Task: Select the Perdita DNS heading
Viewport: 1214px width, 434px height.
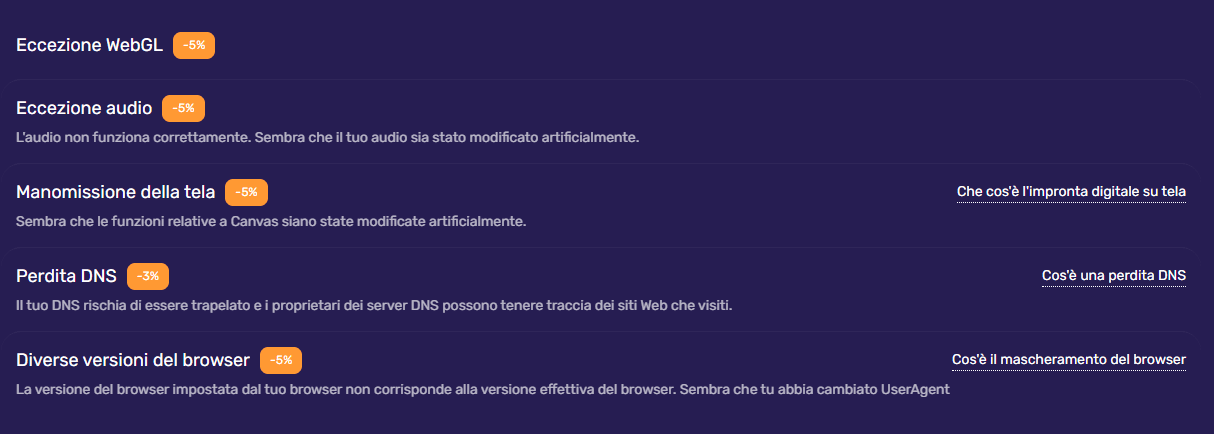Action: click(66, 275)
